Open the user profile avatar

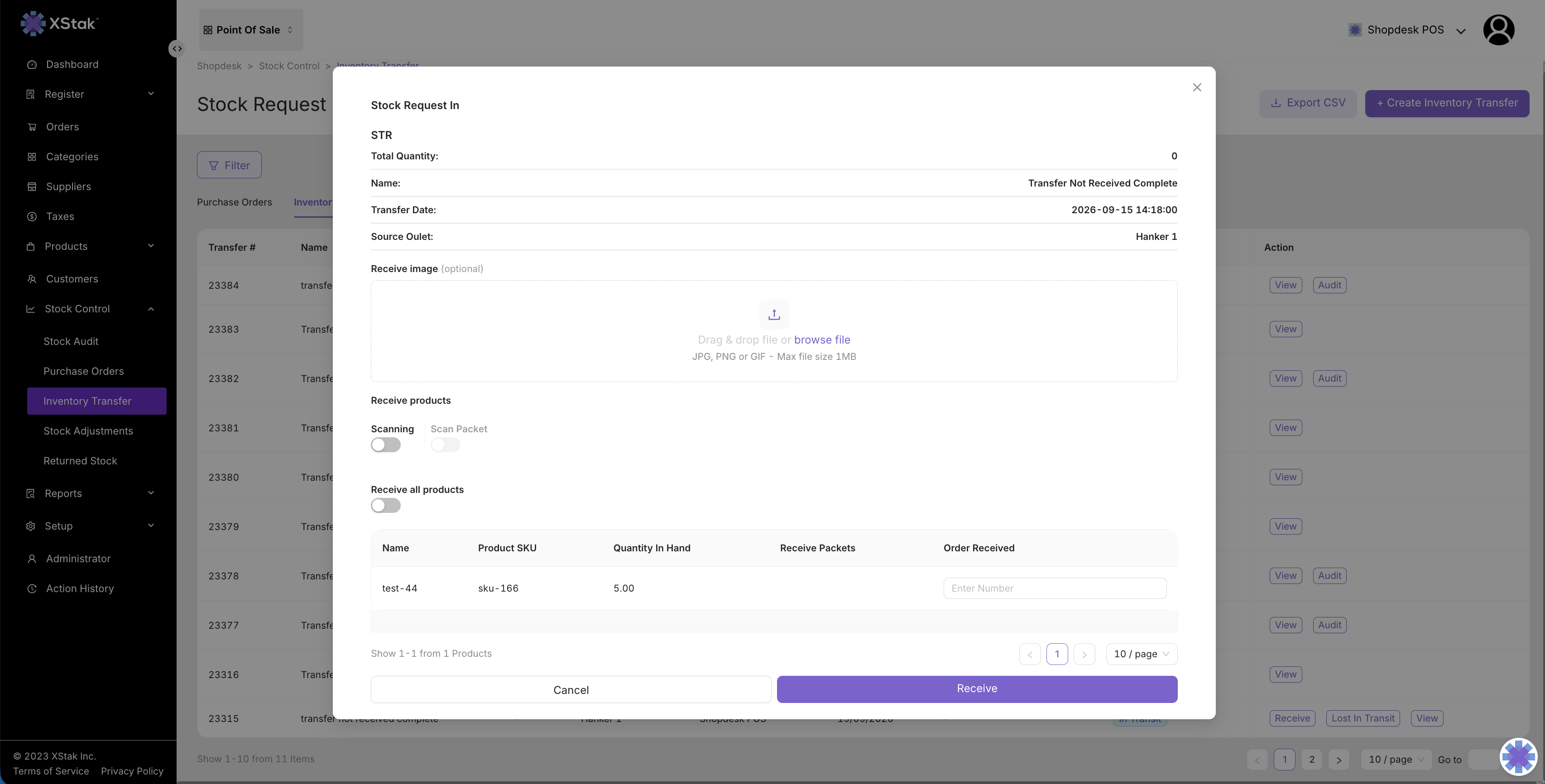1498,29
